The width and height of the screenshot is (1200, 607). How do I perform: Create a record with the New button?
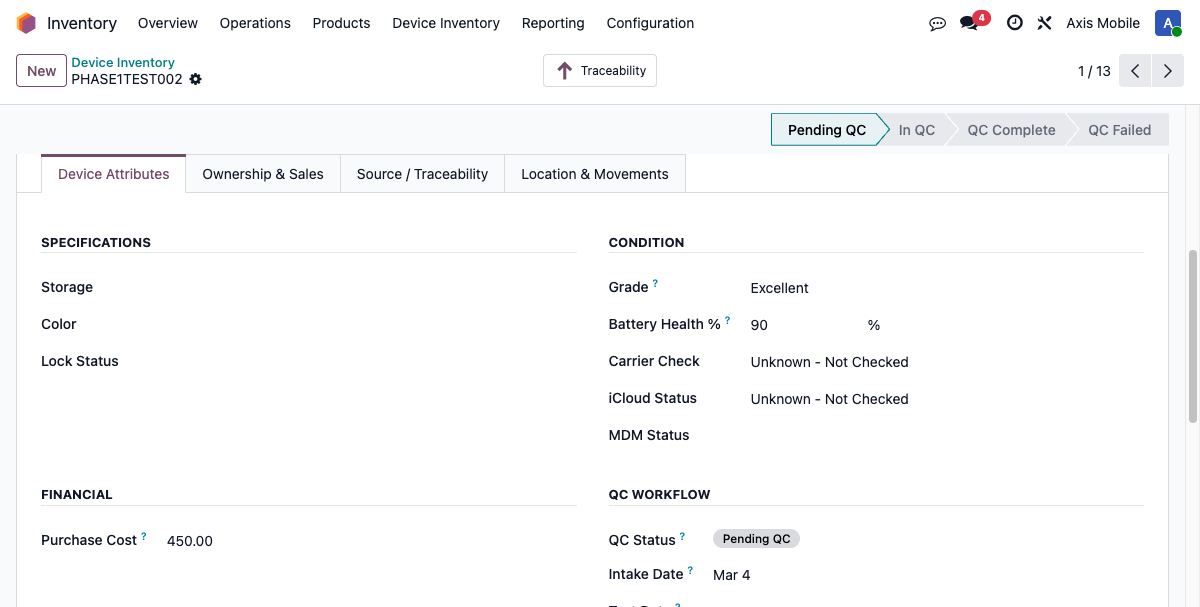40,70
